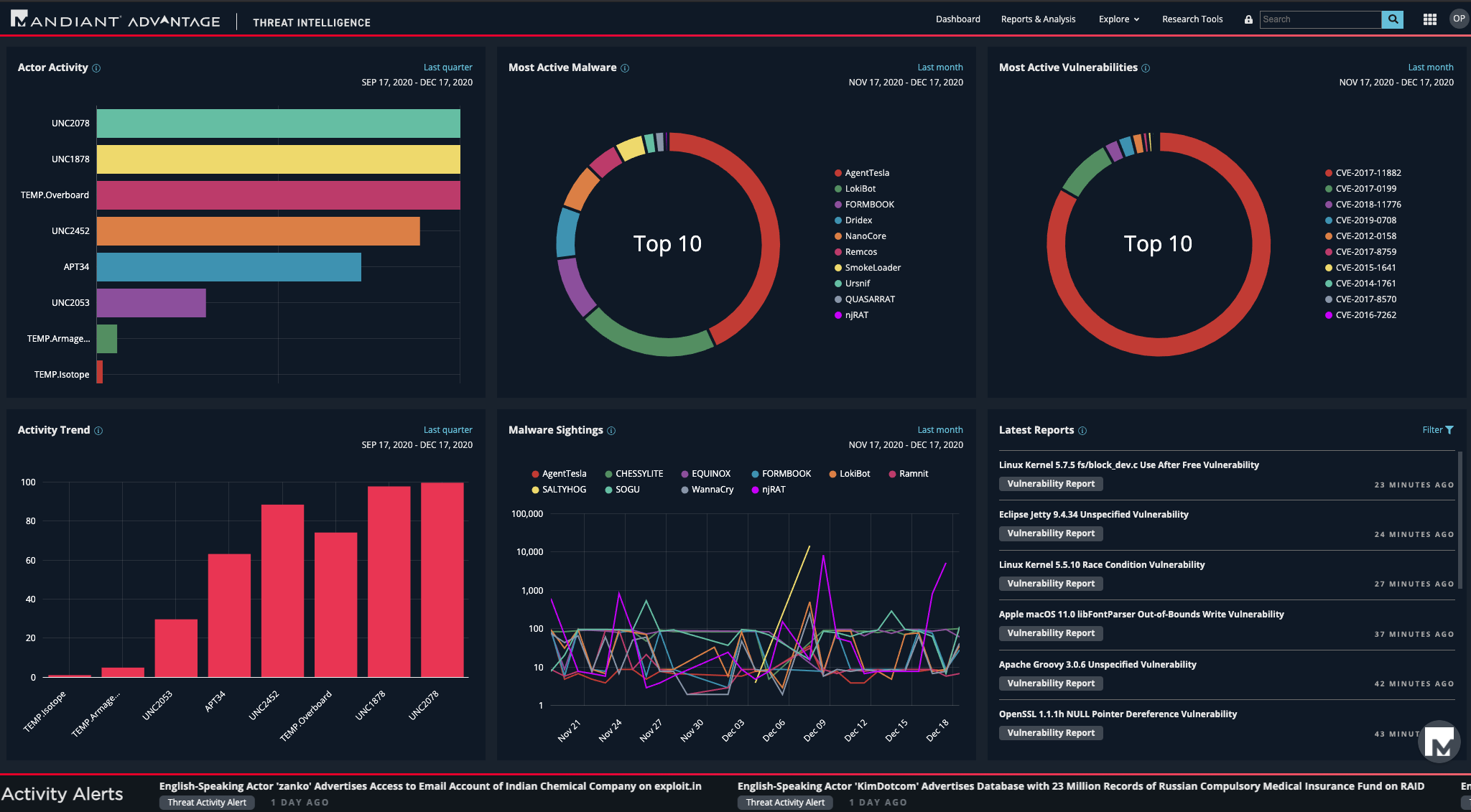Open the Mandiant chat widget bubble
Viewport: 1471px width, 812px height.
[1439, 742]
